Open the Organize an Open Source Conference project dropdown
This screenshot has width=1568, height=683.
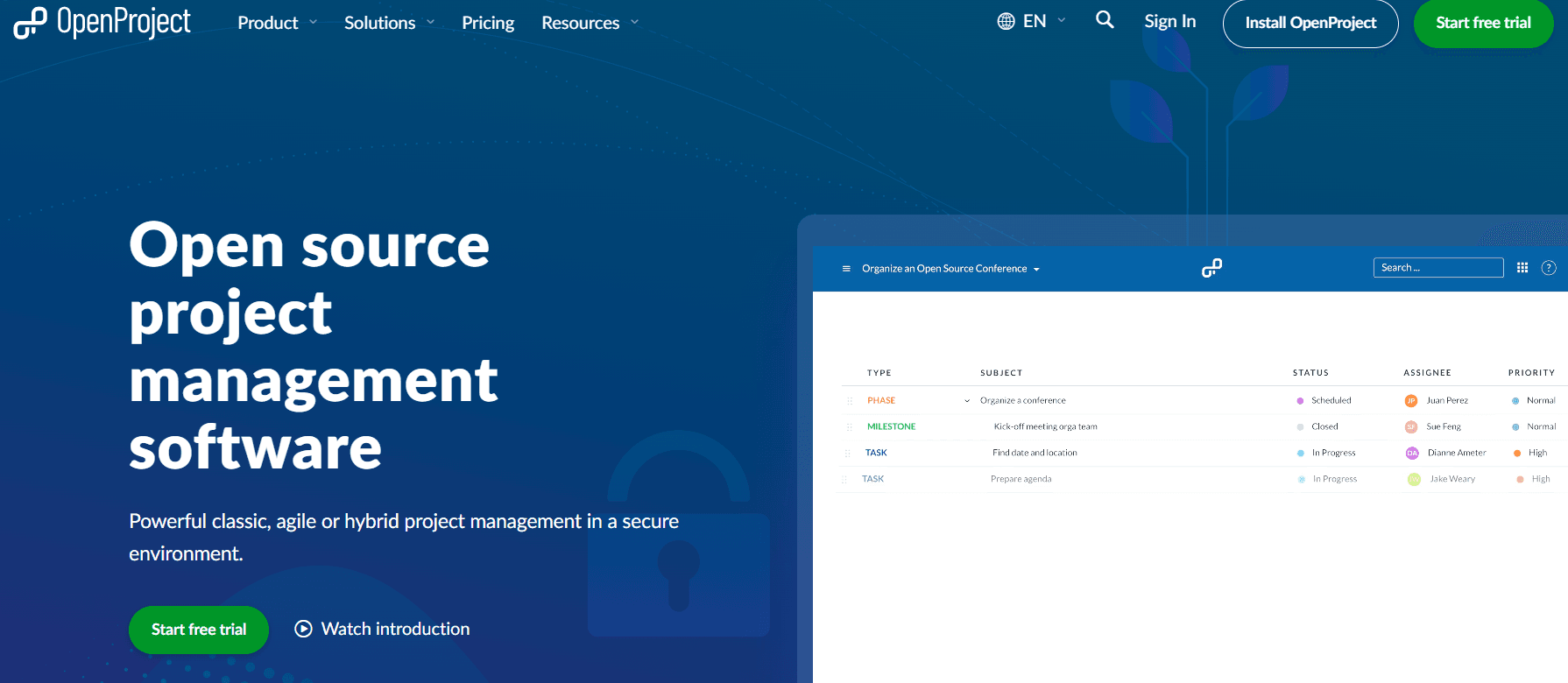click(x=950, y=269)
